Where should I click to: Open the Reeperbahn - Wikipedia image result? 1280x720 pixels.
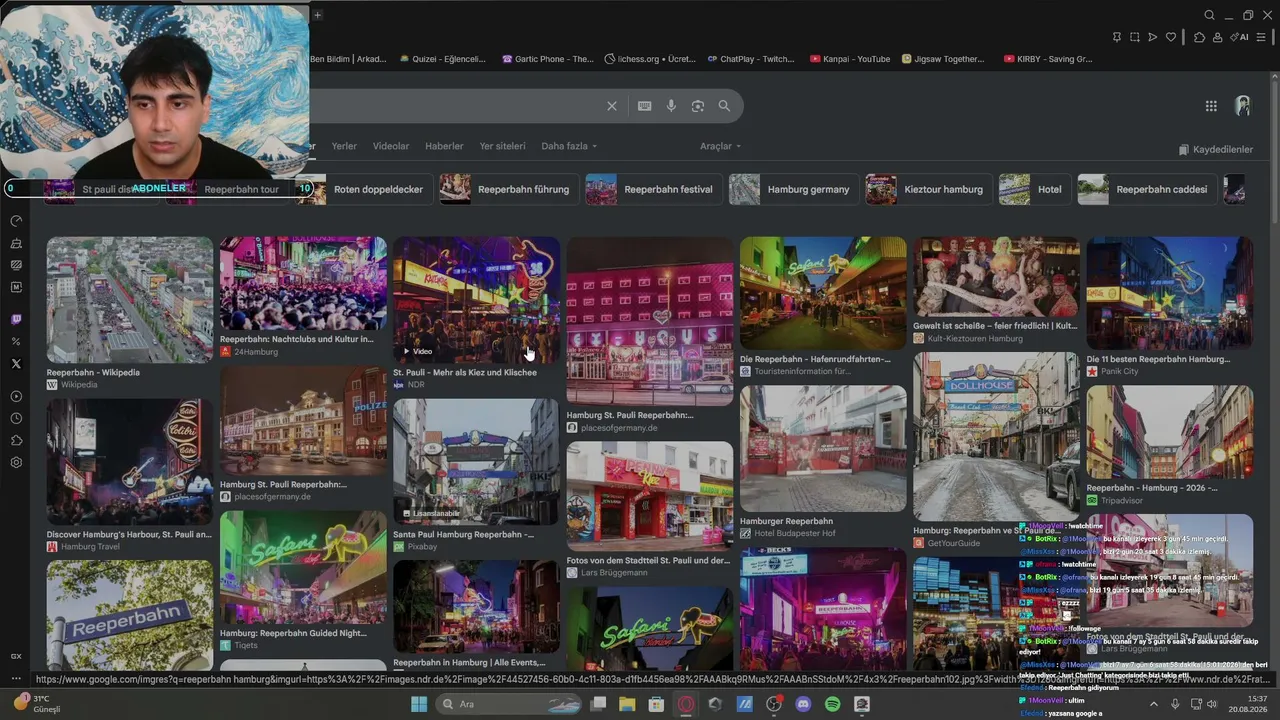tap(129, 300)
